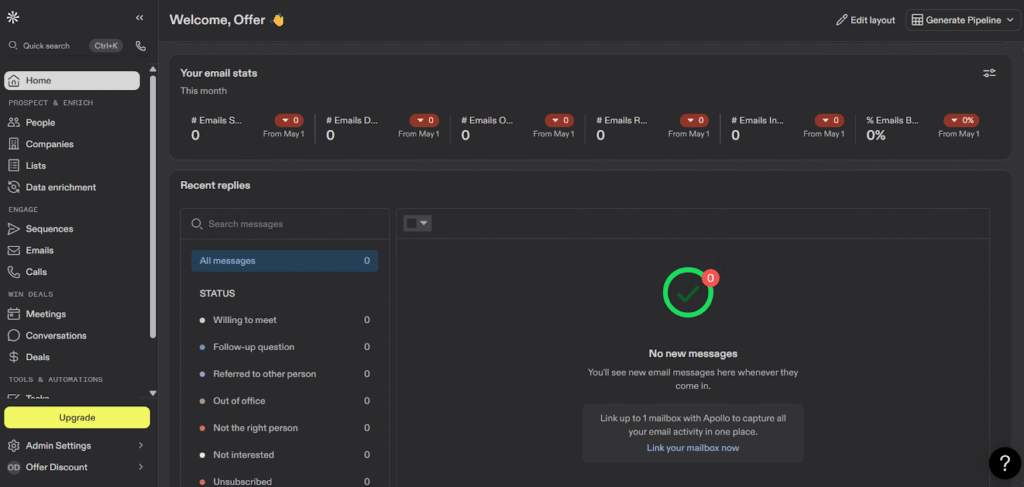Expand the Offer Discount account menu
Image resolution: width=1024 pixels, height=487 pixels.
[x=76, y=467]
